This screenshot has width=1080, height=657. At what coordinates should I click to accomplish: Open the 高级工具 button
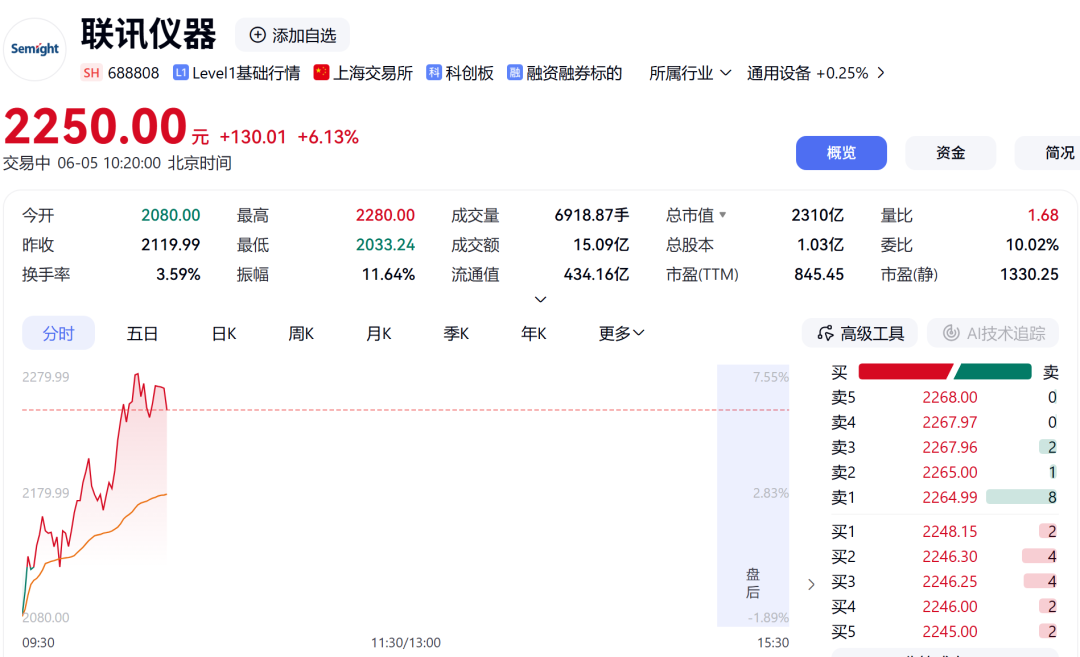tap(860, 333)
